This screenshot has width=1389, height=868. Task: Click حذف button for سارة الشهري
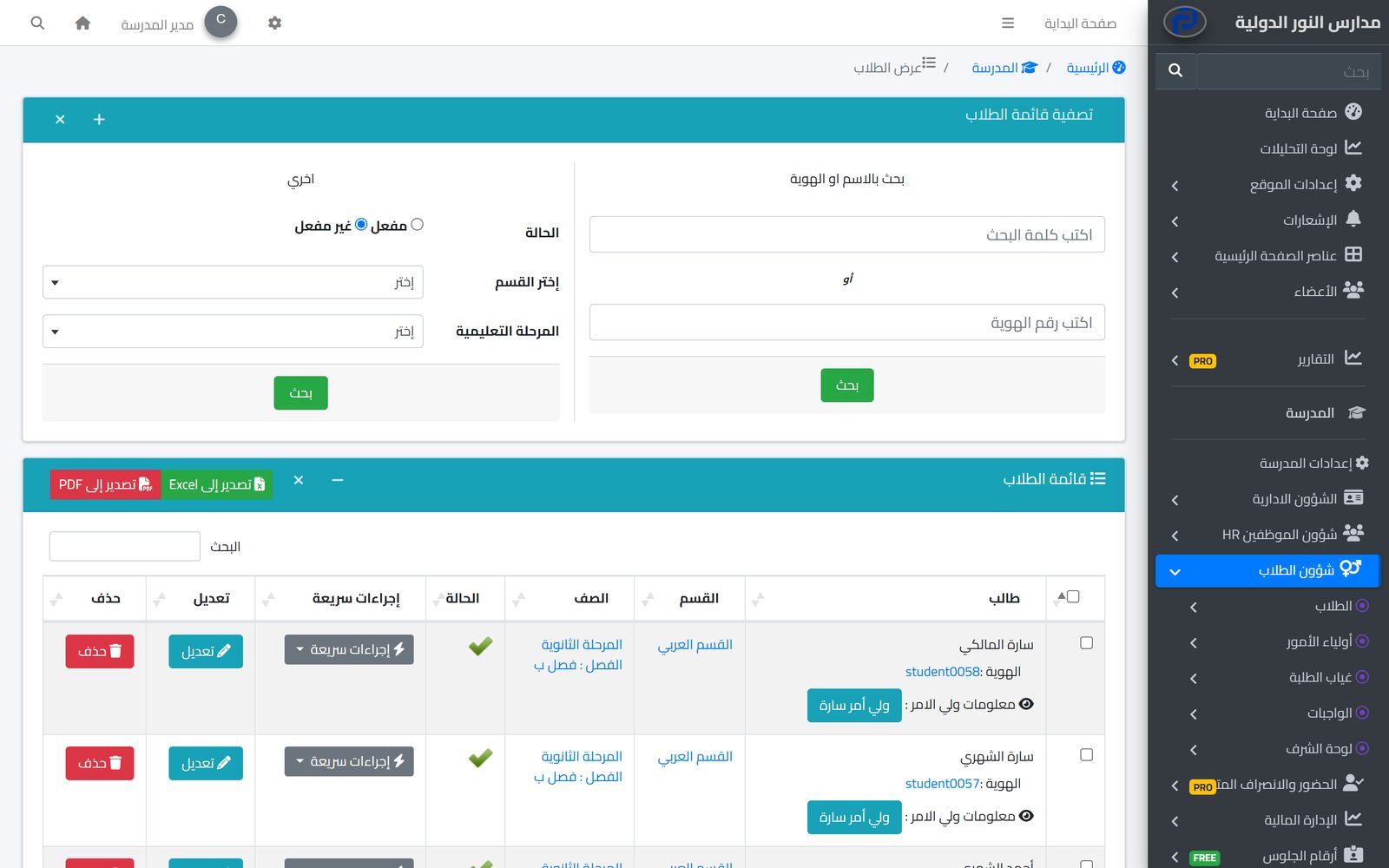coord(100,764)
